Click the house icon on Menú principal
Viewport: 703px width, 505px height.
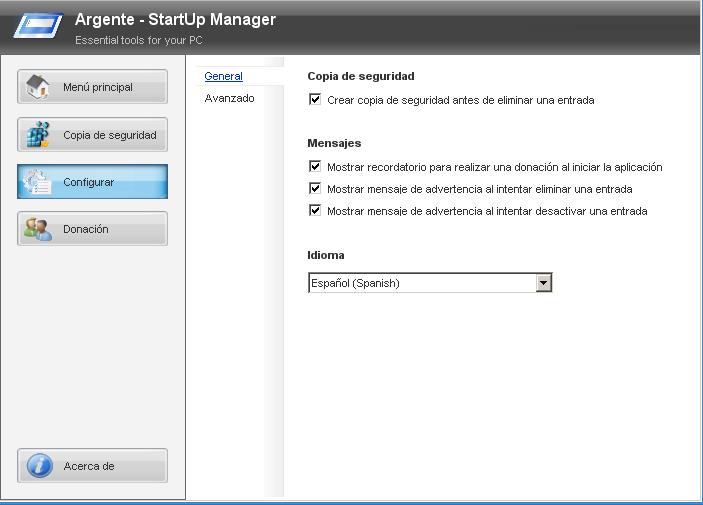coord(38,86)
